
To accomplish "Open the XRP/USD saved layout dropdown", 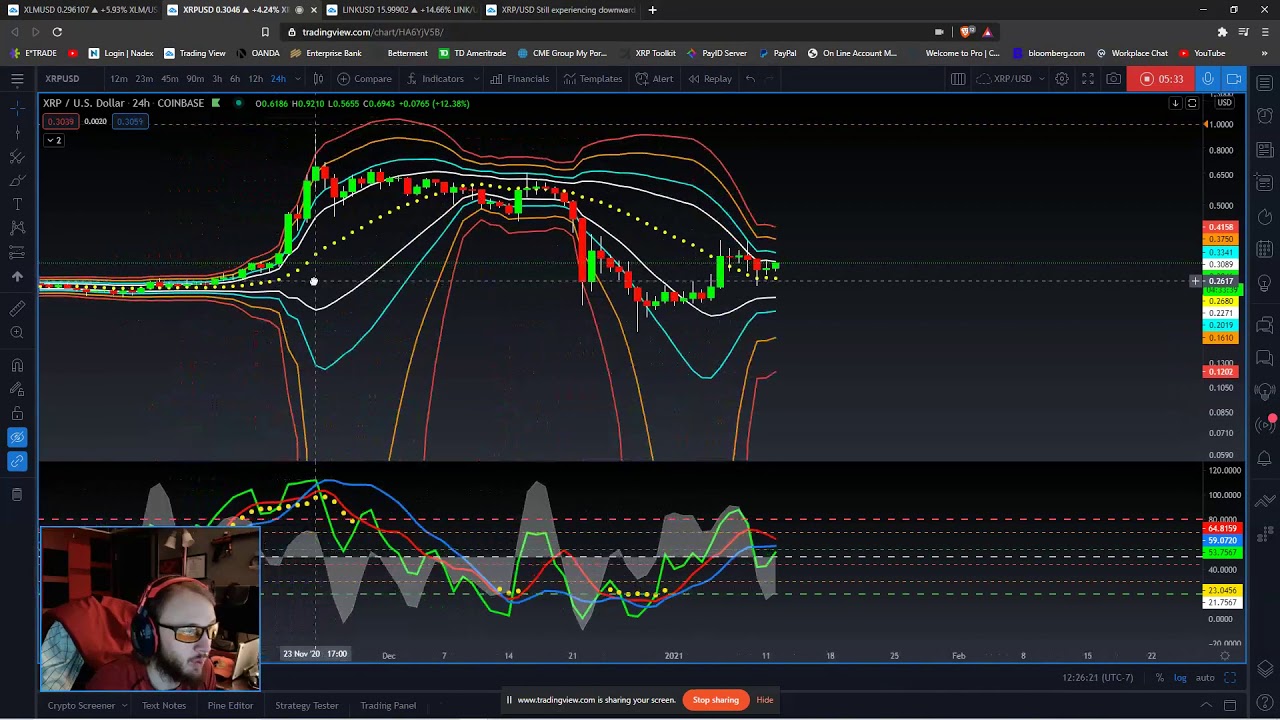I will click(1011, 79).
